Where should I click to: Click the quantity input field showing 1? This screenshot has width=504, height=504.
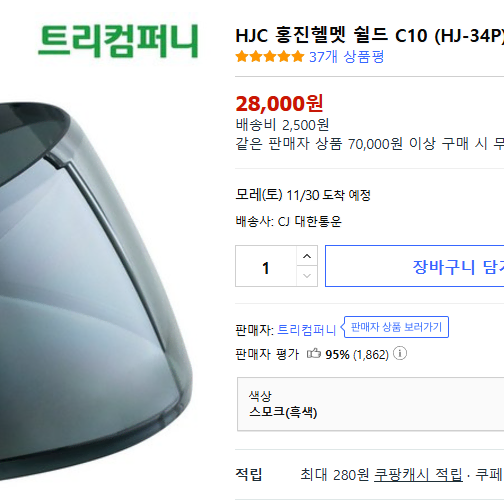pyautogui.click(x=266, y=266)
